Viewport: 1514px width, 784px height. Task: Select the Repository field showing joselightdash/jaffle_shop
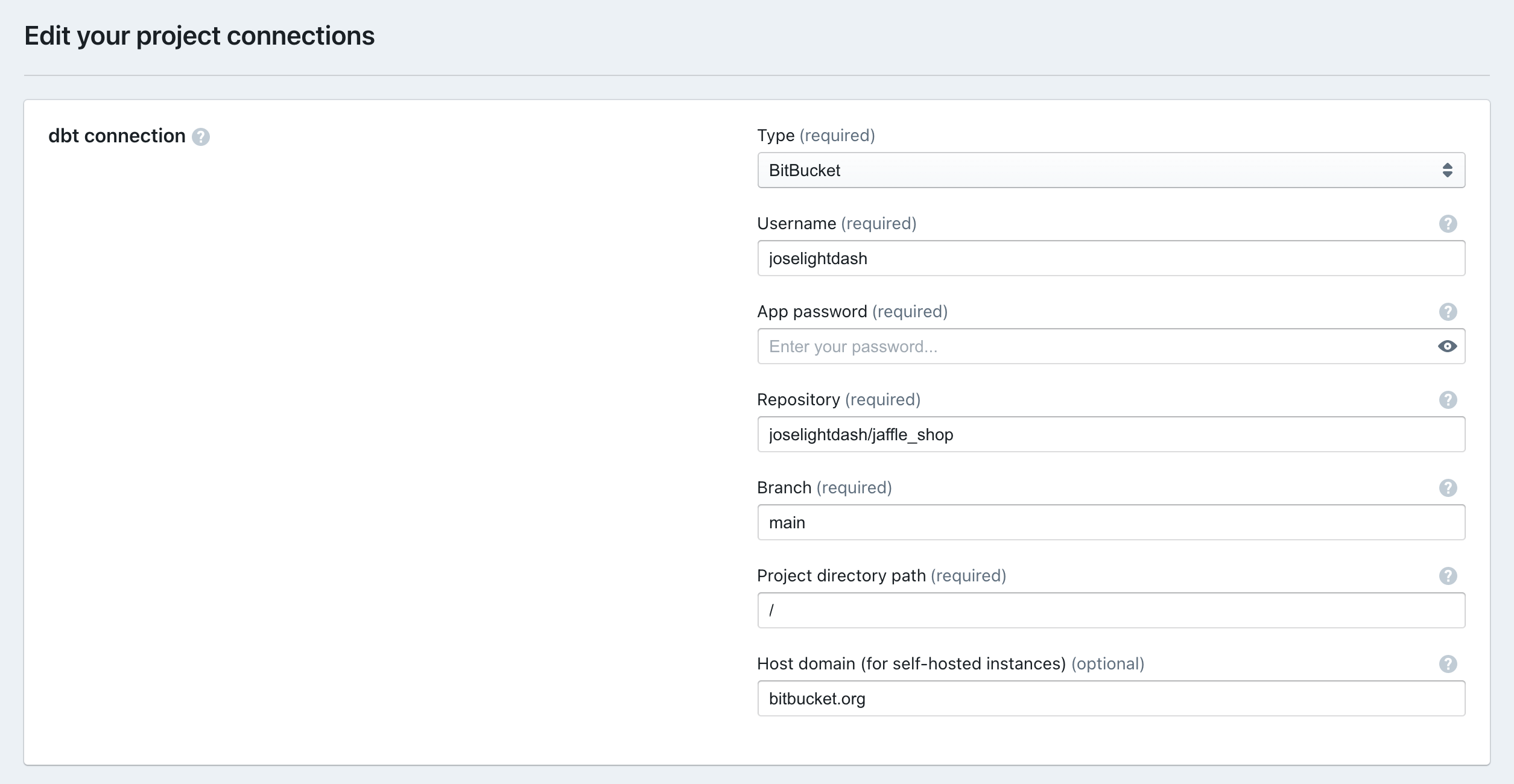coord(1110,434)
